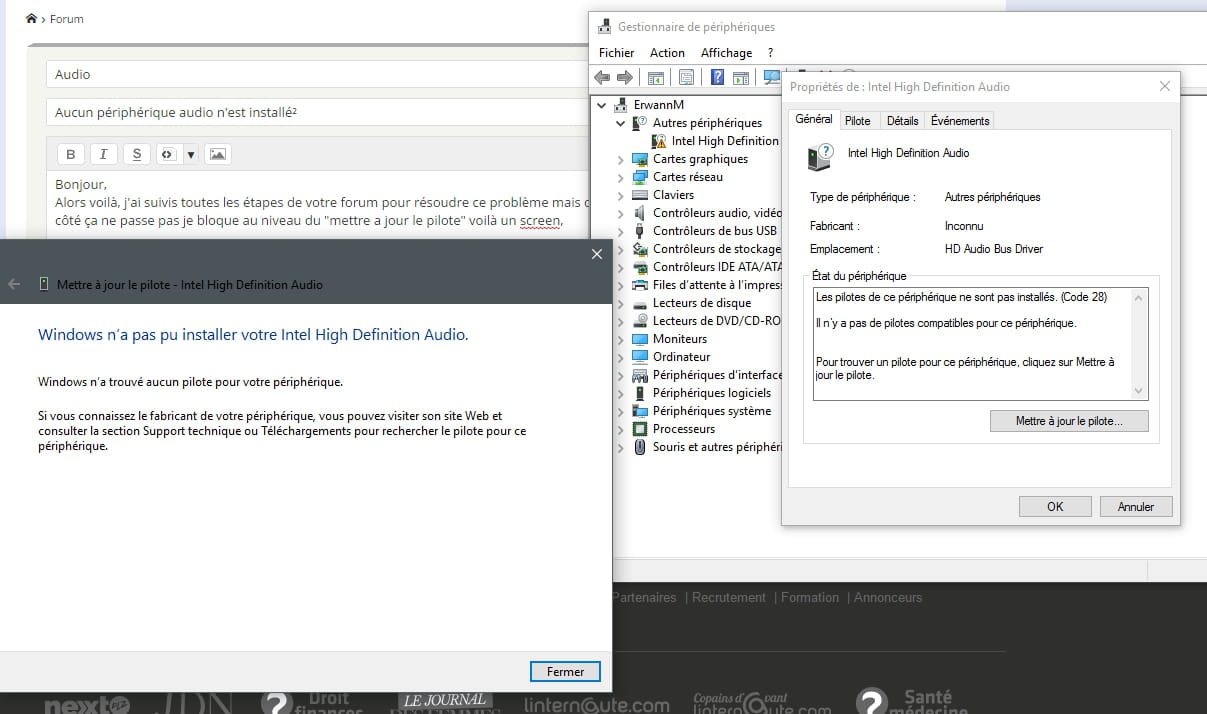1207x714 pixels.
Task: Open the dropdown arrow beside the code button
Action: tap(190, 154)
